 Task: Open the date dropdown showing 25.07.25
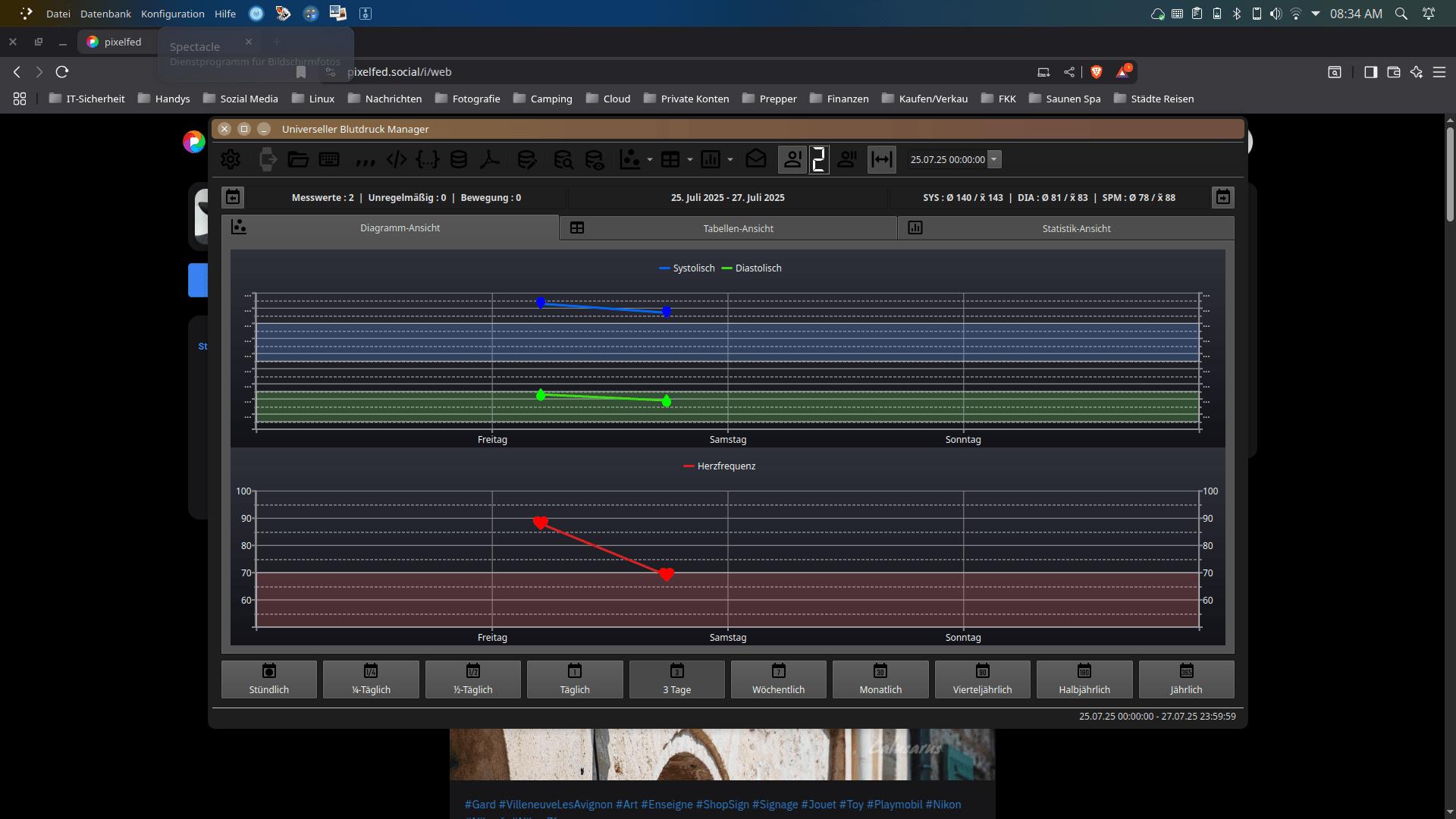click(x=994, y=160)
